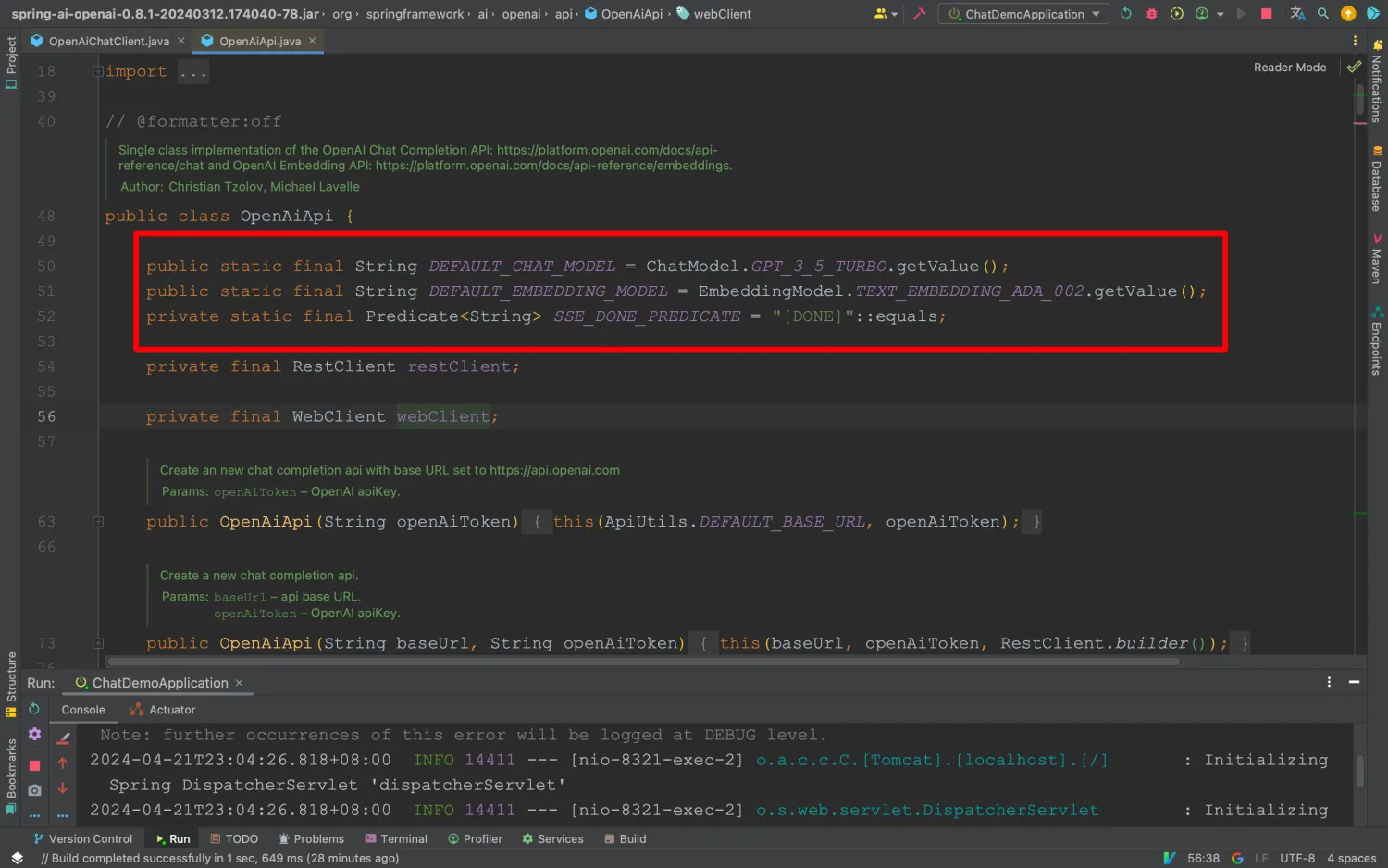Run with coverage from the top toolbar
The width and height of the screenshot is (1388, 868).
[x=1176, y=14]
